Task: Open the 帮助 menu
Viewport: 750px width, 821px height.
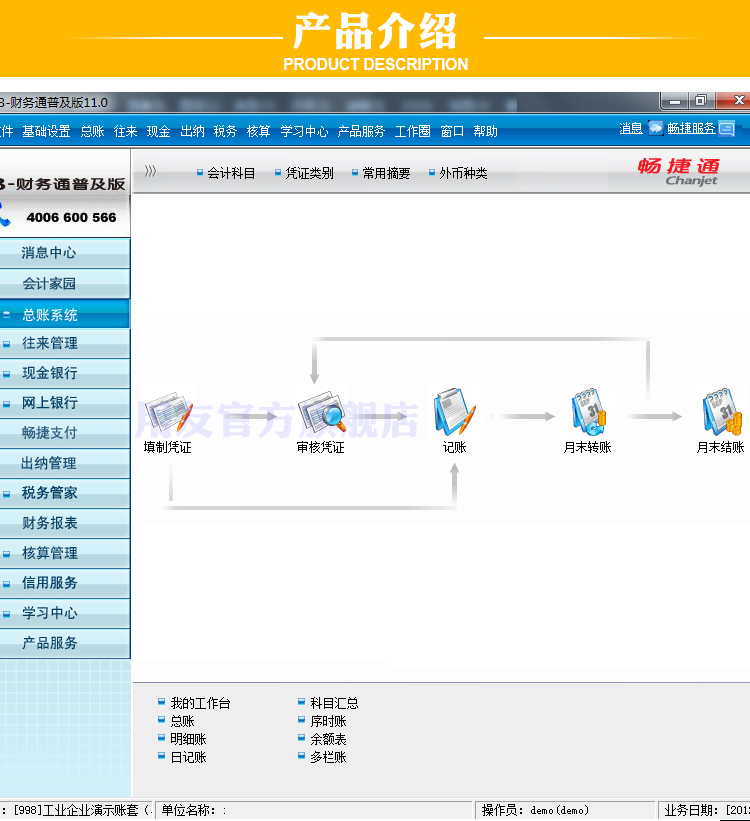Action: click(x=485, y=131)
